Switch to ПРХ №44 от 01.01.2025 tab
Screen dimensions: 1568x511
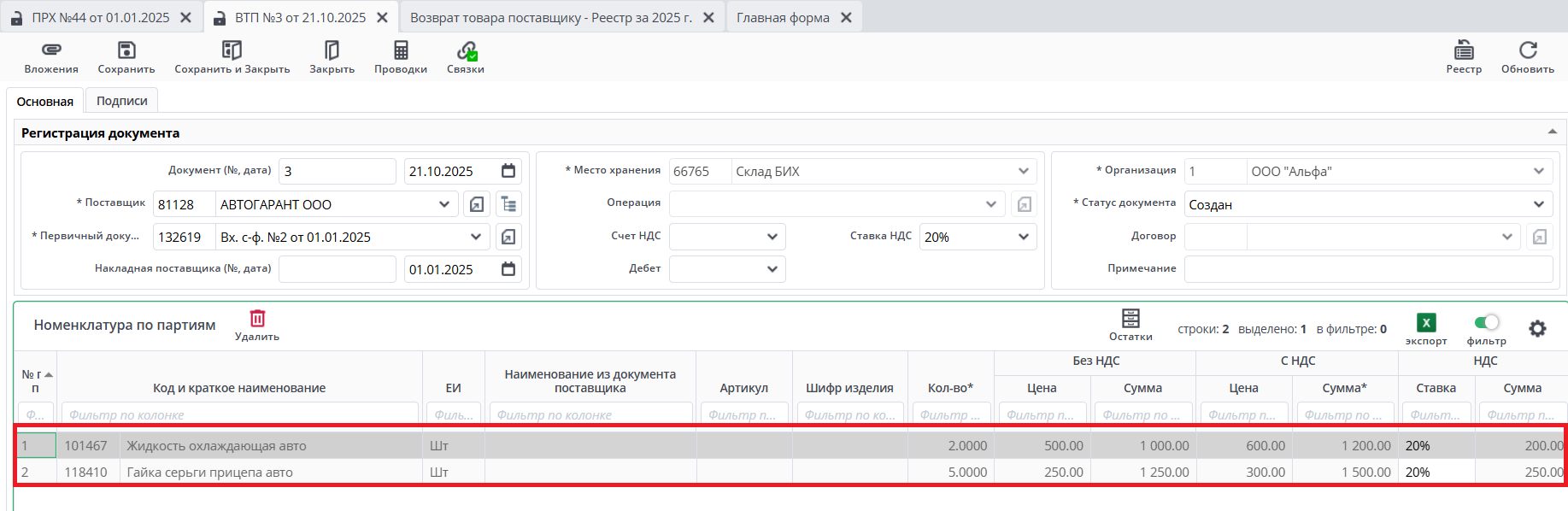(x=100, y=17)
